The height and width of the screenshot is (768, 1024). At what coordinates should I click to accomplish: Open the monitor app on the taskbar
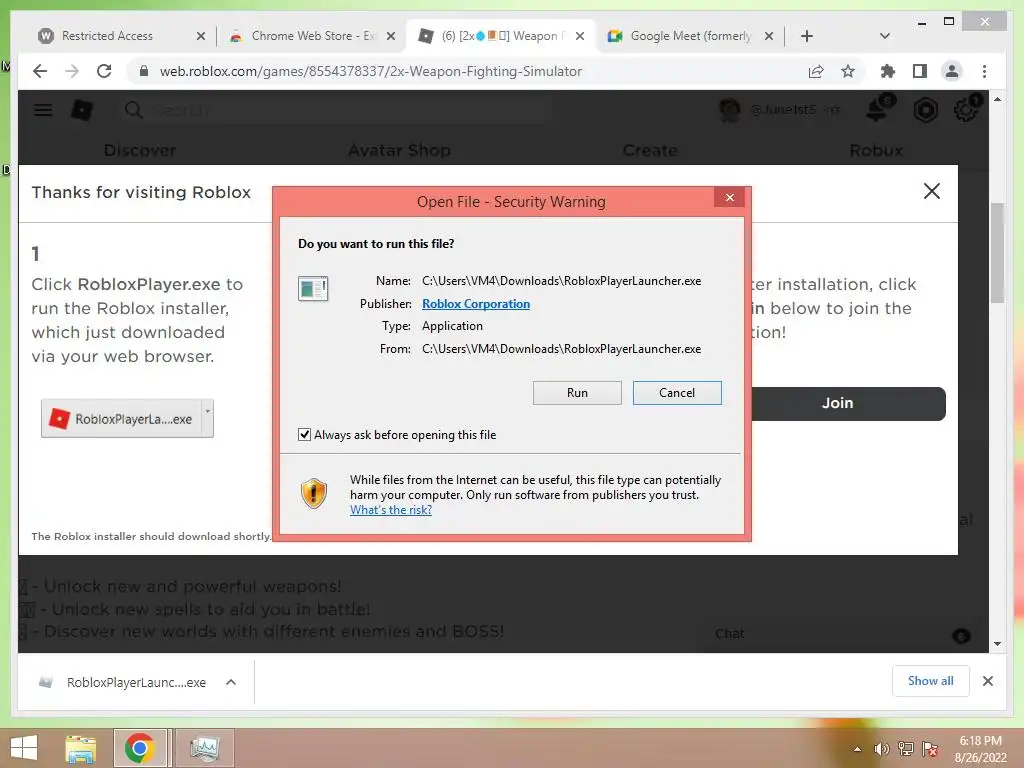tap(204, 748)
